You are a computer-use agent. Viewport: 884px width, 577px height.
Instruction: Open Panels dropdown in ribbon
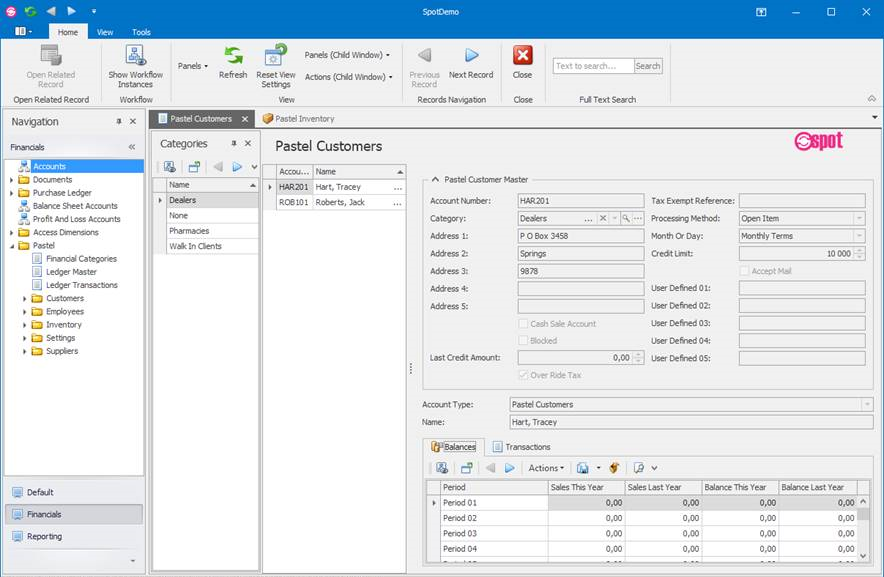pyautogui.click(x=193, y=66)
